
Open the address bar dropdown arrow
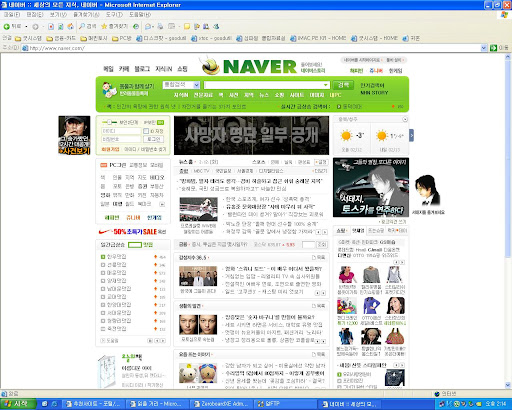pos(484,48)
